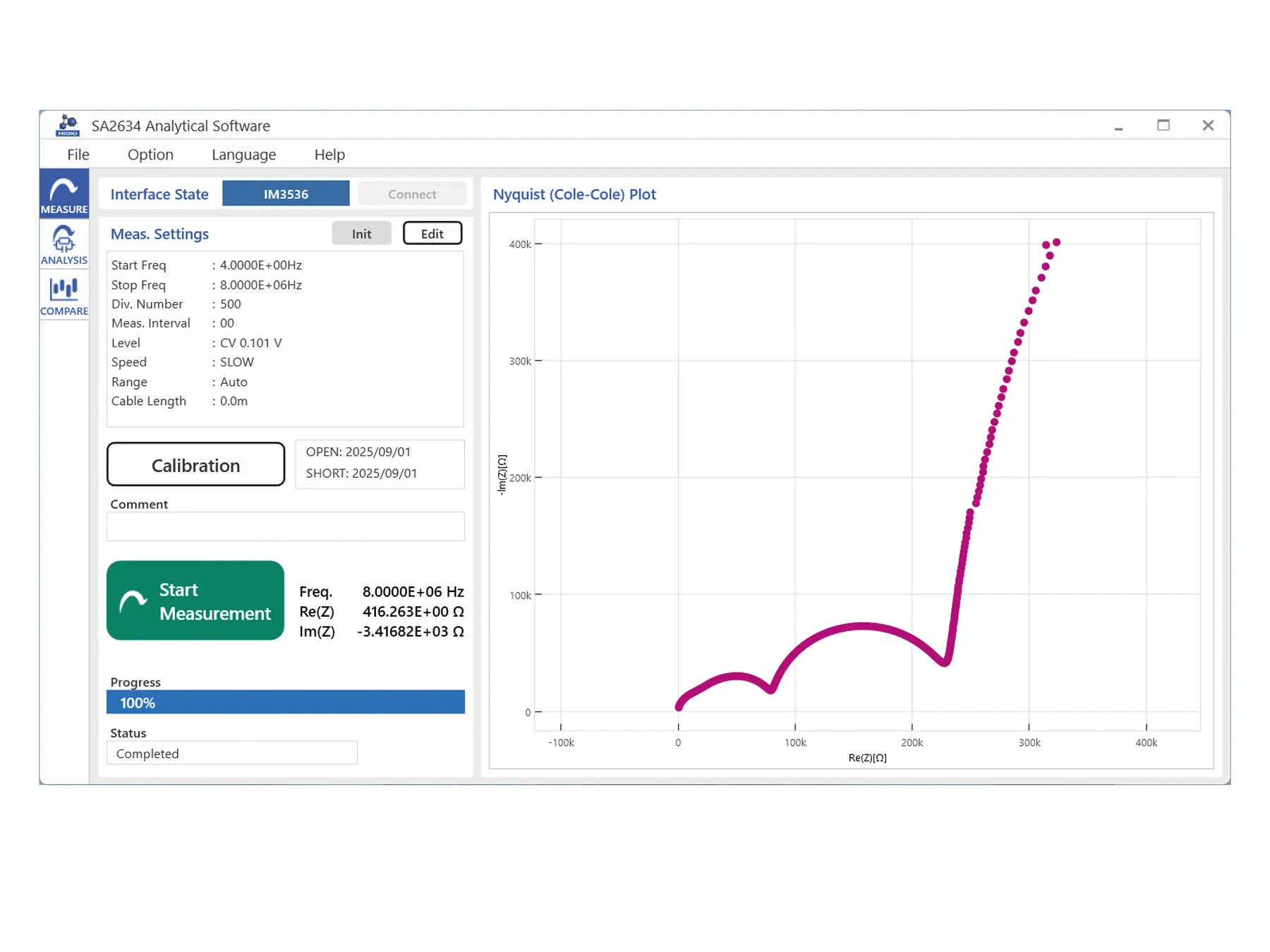
Task: Open the measurement settings Edit dialog
Action: 432,233
